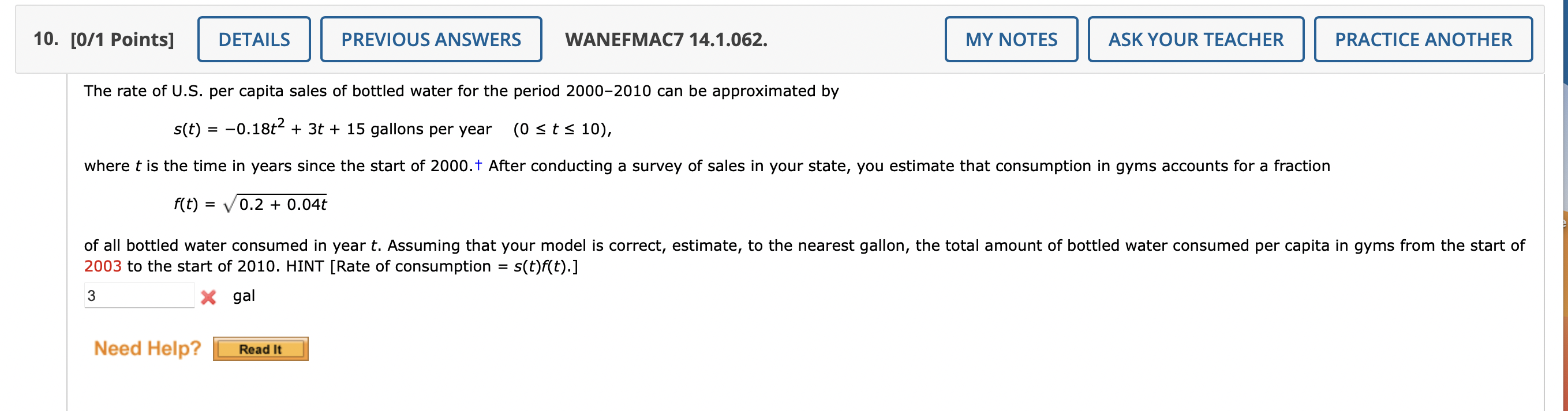Click the Need Help? label
The height and width of the screenshot is (411, 1568).
[x=146, y=348]
